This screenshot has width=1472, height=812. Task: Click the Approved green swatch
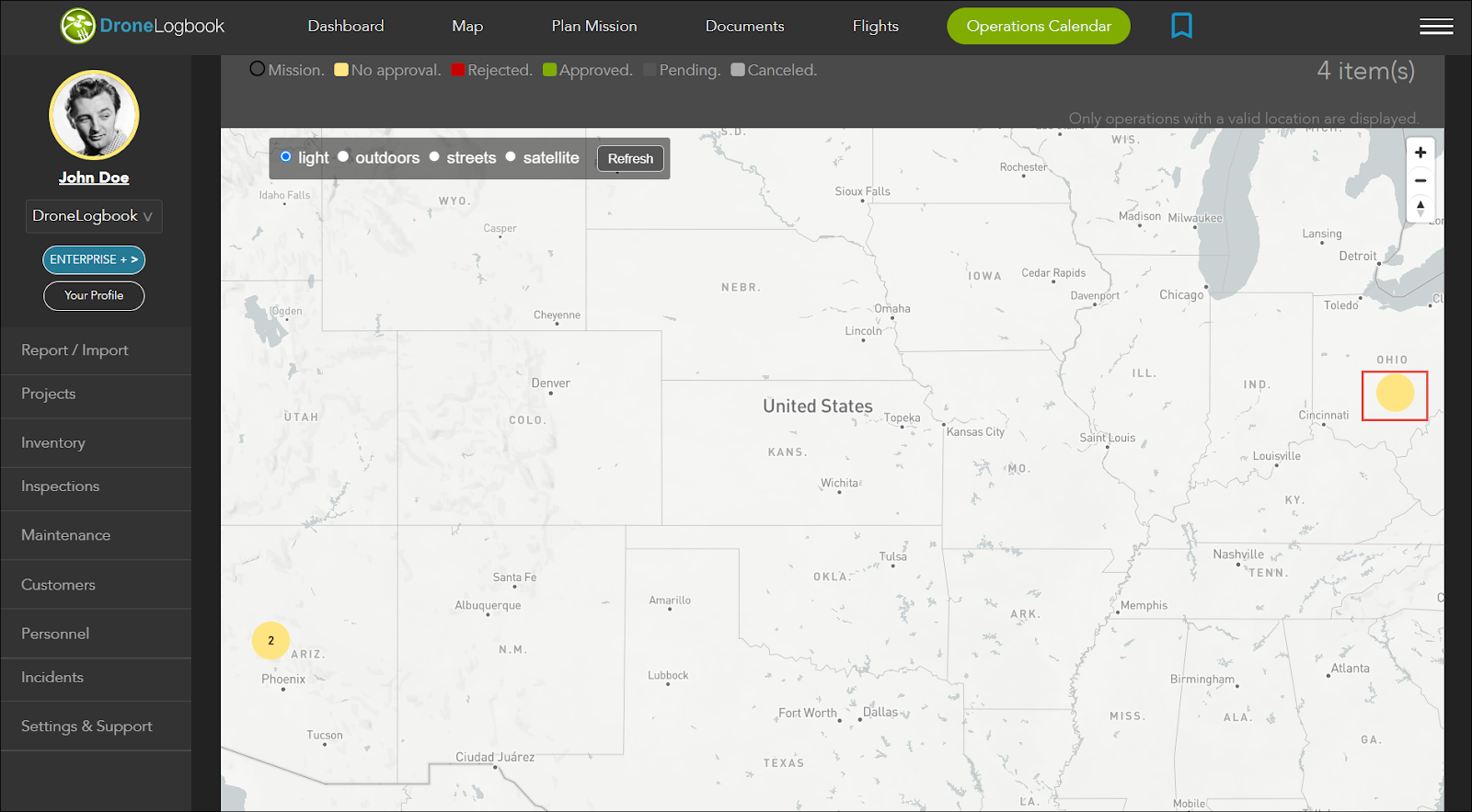(x=549, y=70)
